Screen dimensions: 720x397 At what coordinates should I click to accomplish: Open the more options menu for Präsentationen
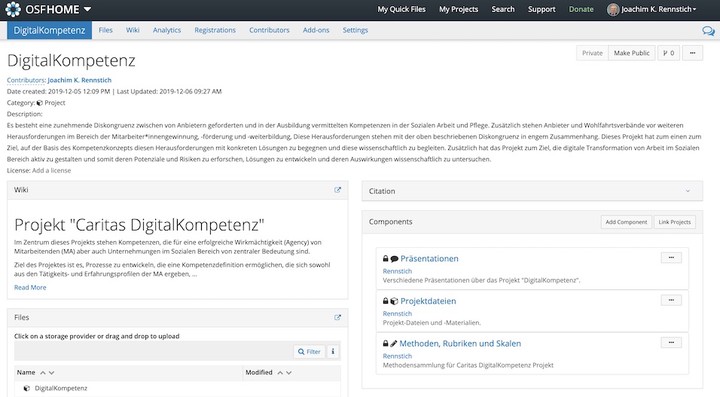pos(671,258)
